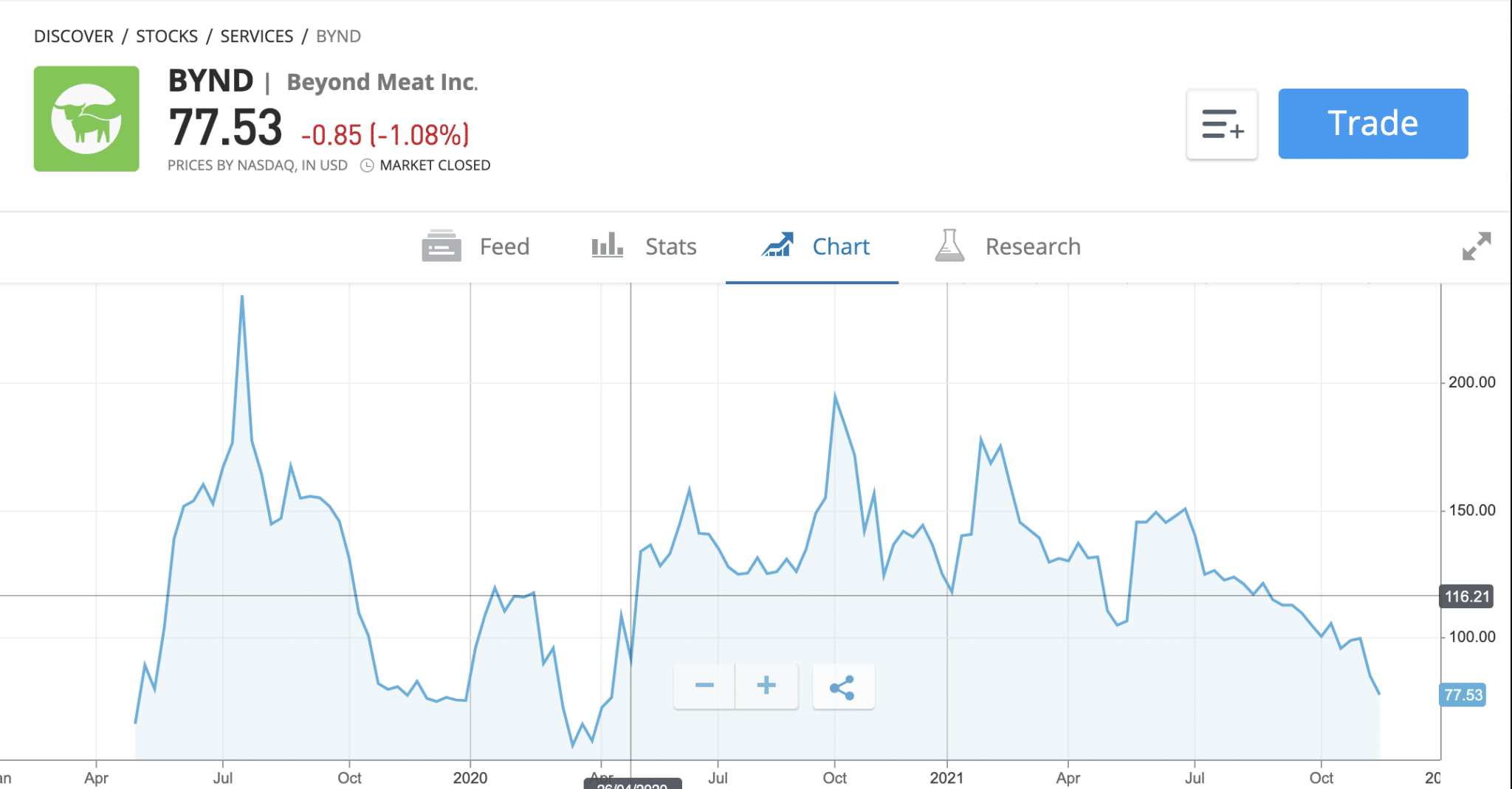Image resolution: width=1512 pixels, height=789 pixels.
Task: Click the Beyond Meat green logo
Action: [x=86, y=119]
